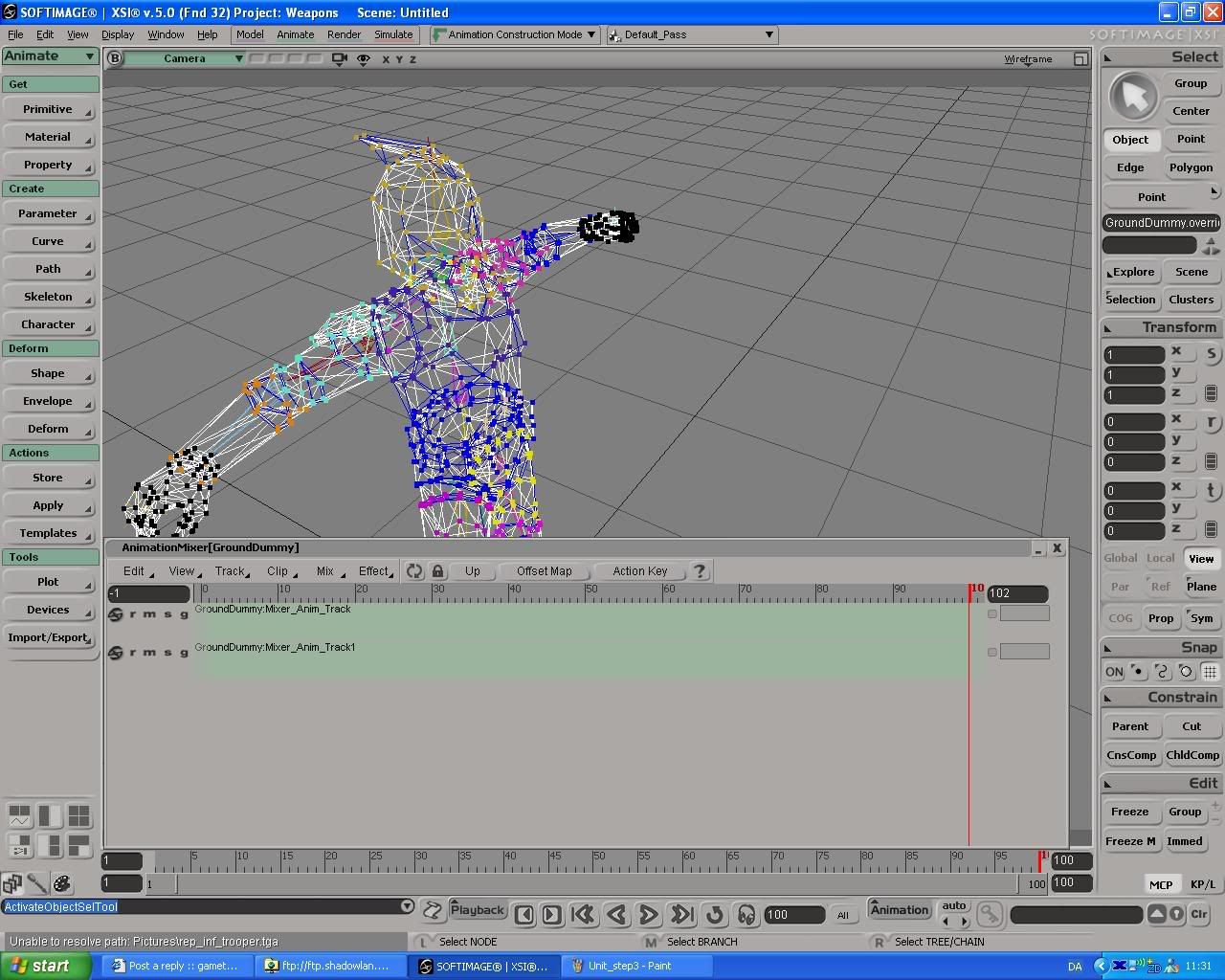1225x980 pixels.
Task: Click the large Select arrow tool
Action: coord(1133,97)
